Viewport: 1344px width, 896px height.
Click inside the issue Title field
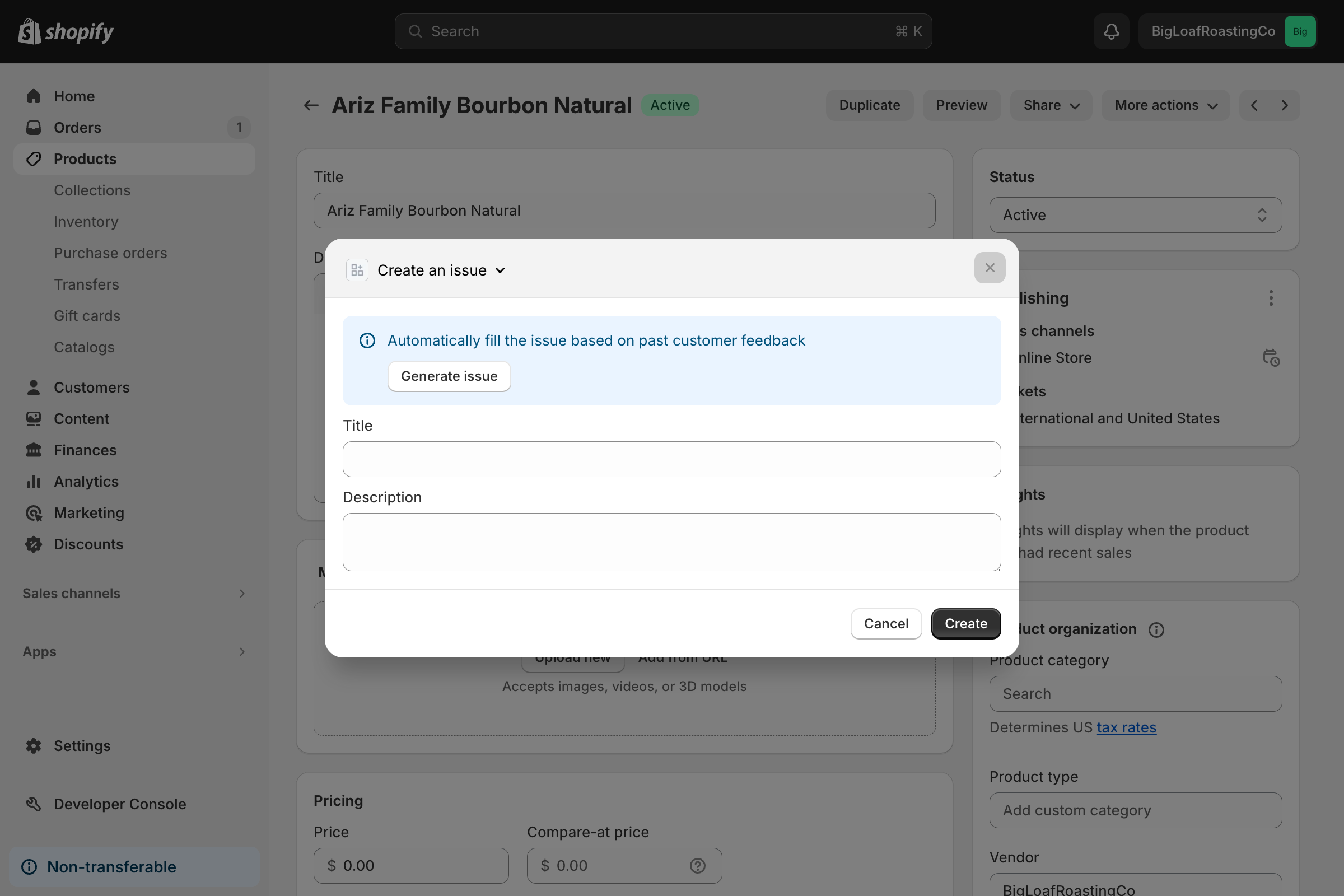pos(671,459)
